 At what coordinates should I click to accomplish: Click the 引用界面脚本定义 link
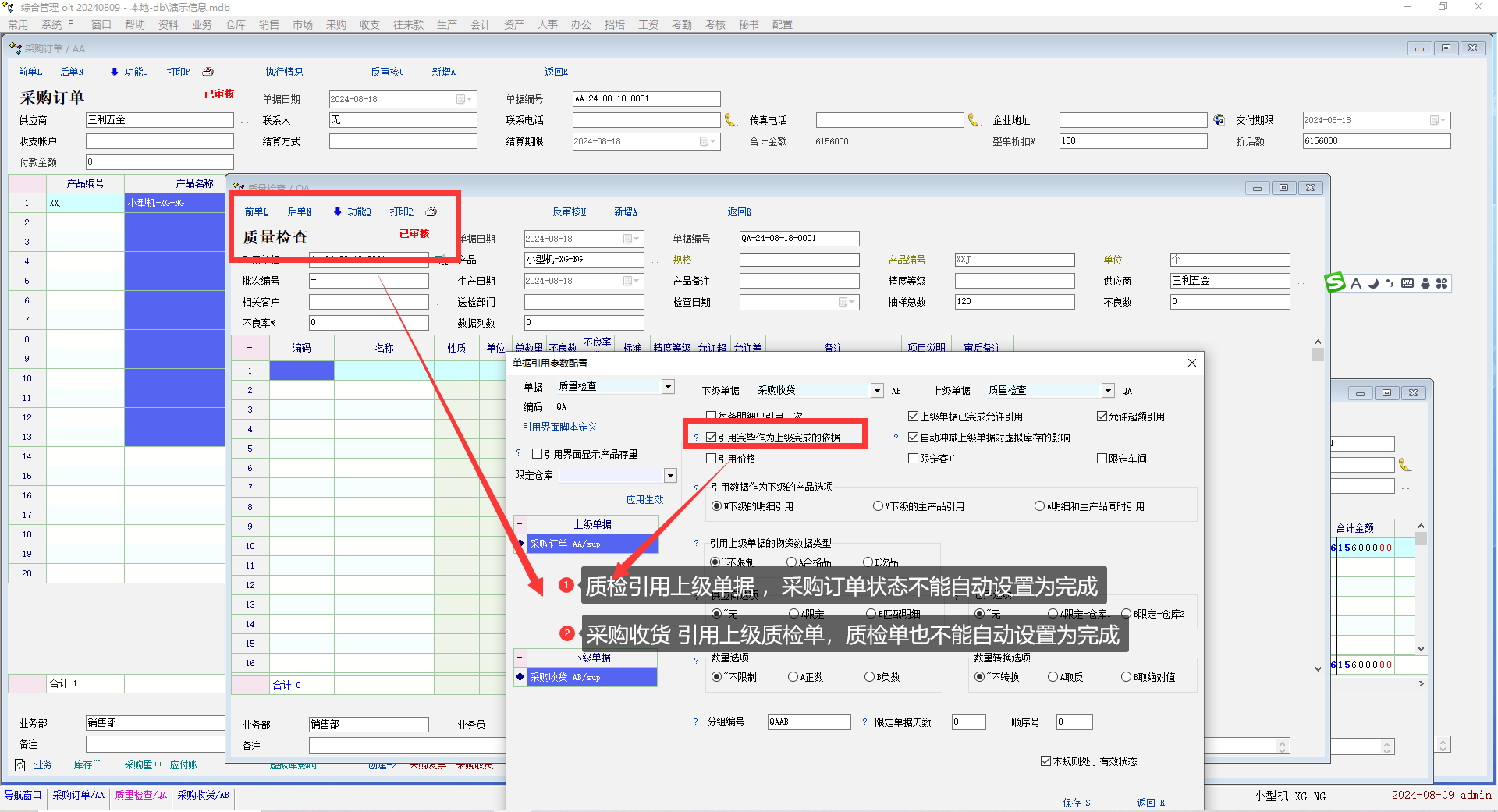(559, 427)
